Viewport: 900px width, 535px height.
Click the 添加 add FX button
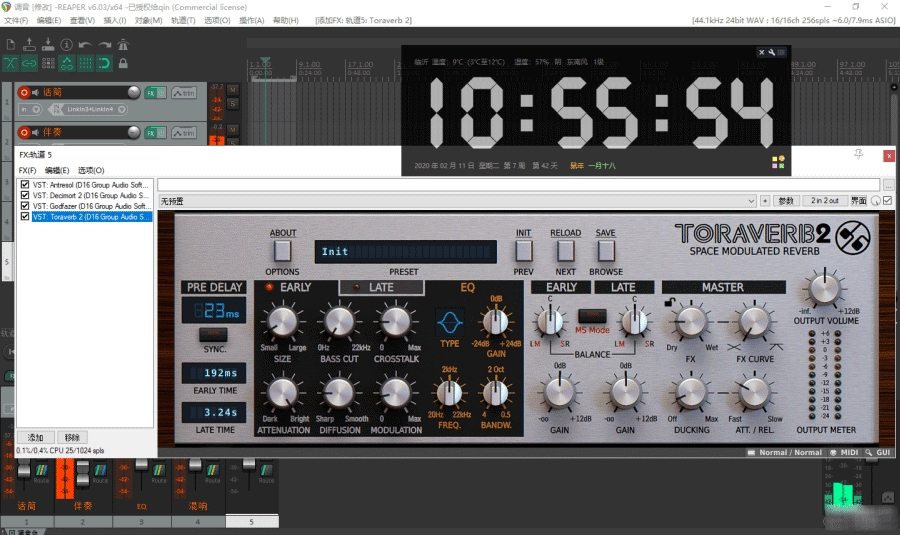[36, 437]
